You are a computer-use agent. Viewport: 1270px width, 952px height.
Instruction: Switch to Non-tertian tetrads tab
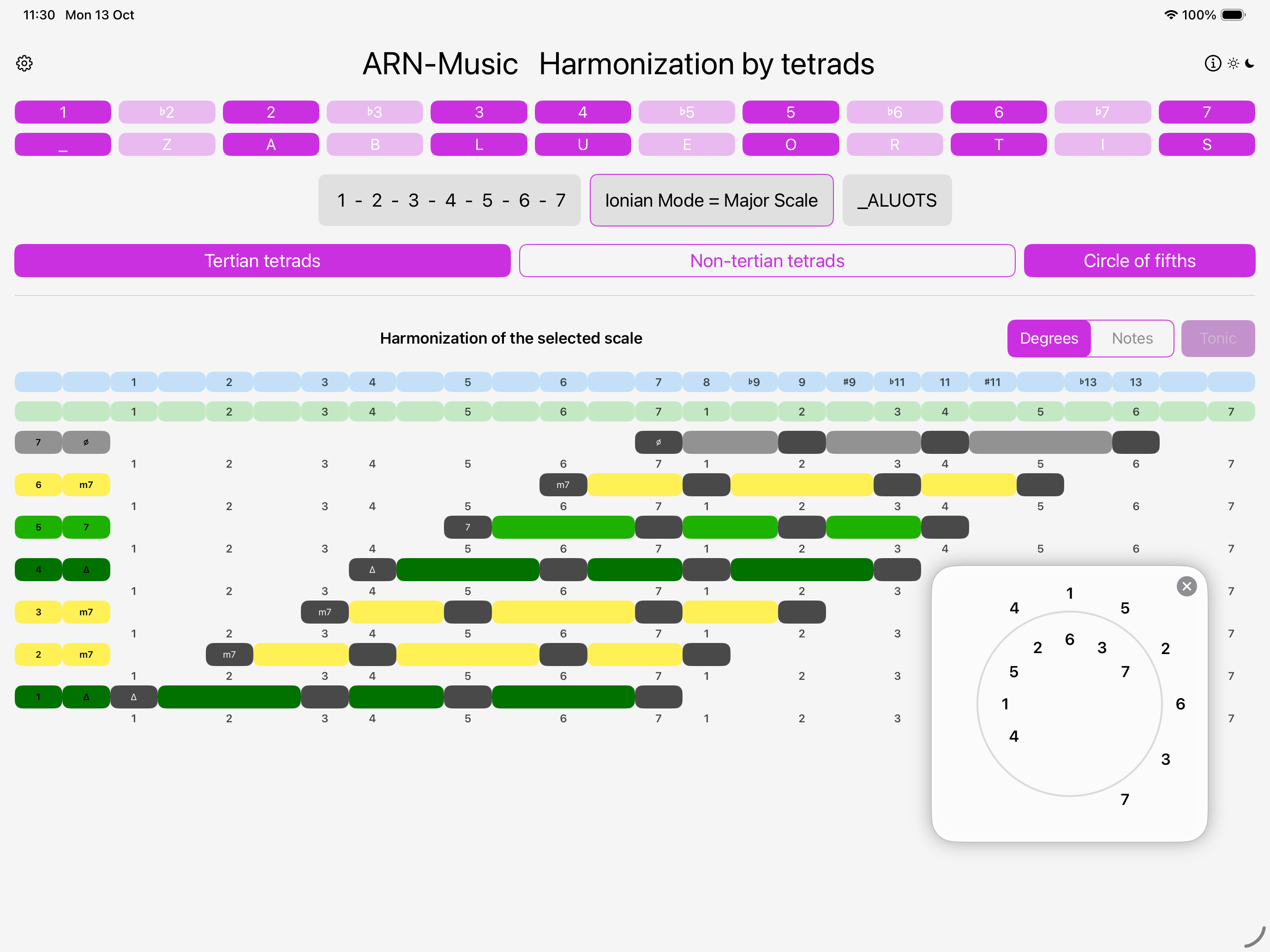click(x=767, y=261)
